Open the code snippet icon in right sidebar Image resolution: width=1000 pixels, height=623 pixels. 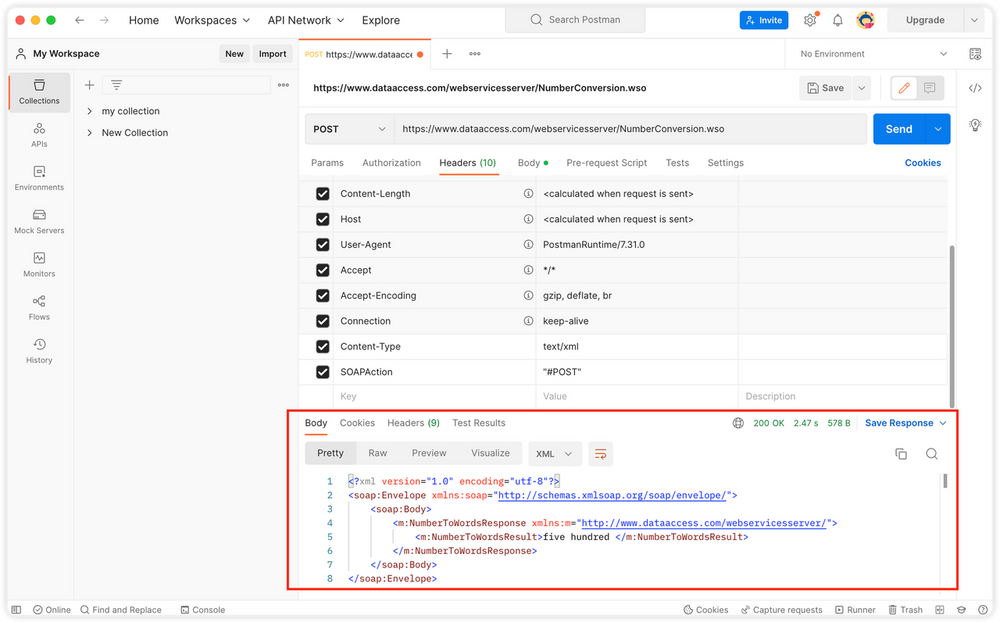975,88
